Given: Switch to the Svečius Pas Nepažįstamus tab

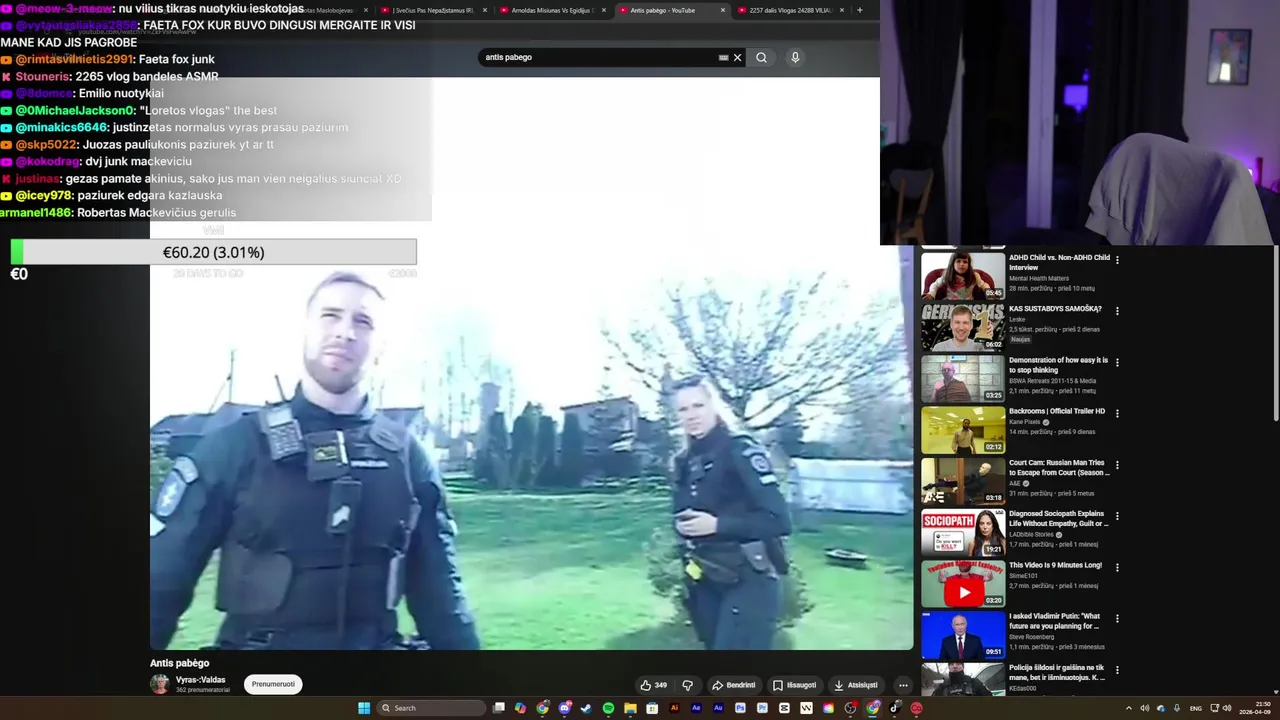Looking at the screenshot, I should pyautogui.click(x=432, y=10).
